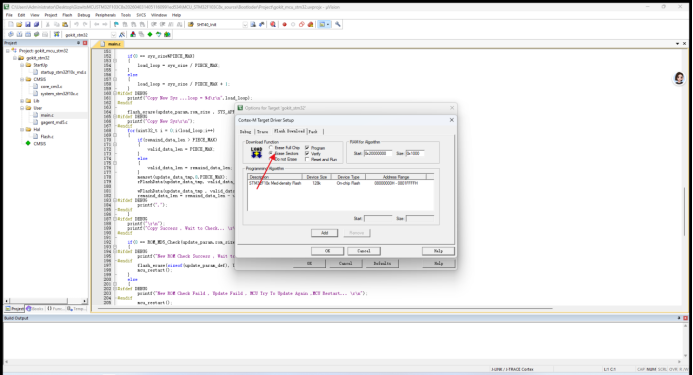693x375 pixels.
Task: Close the Build Output panel red icon
Action: [685, 318]
